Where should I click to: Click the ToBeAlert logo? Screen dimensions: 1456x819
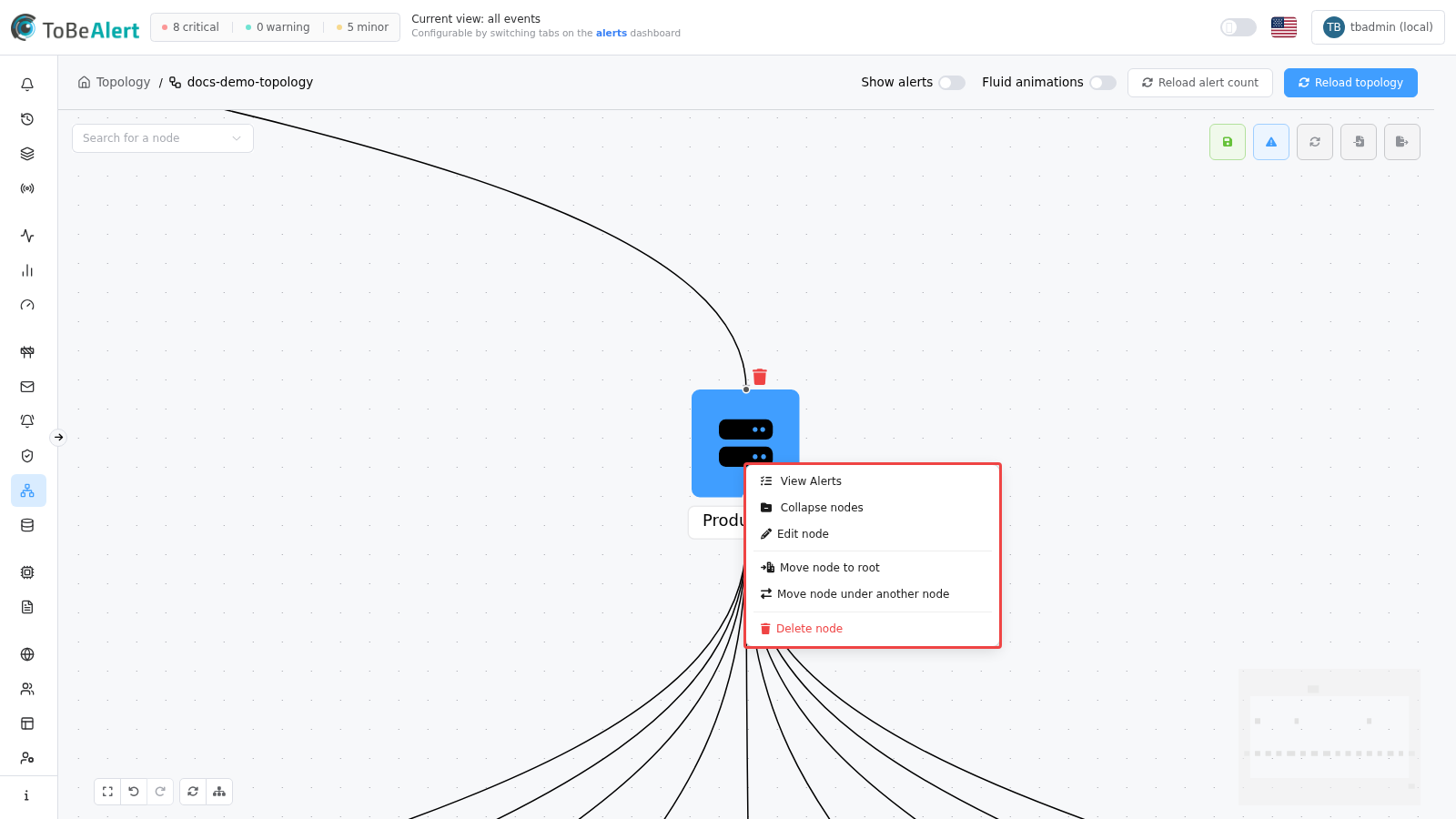75,28
